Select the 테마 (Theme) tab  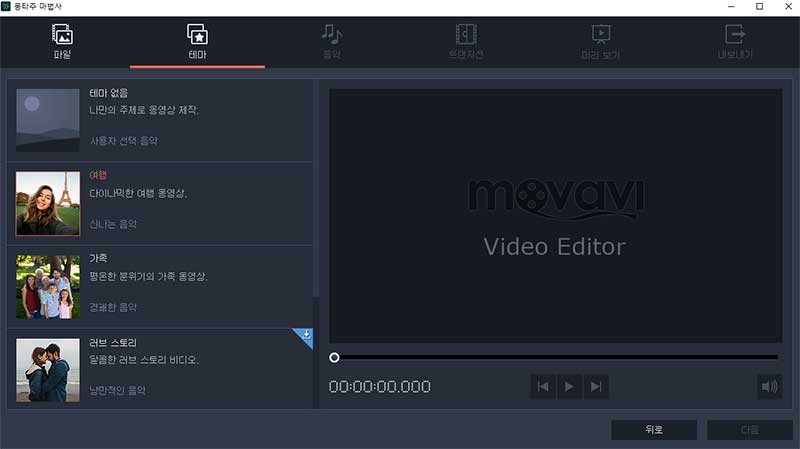(197, 42)
